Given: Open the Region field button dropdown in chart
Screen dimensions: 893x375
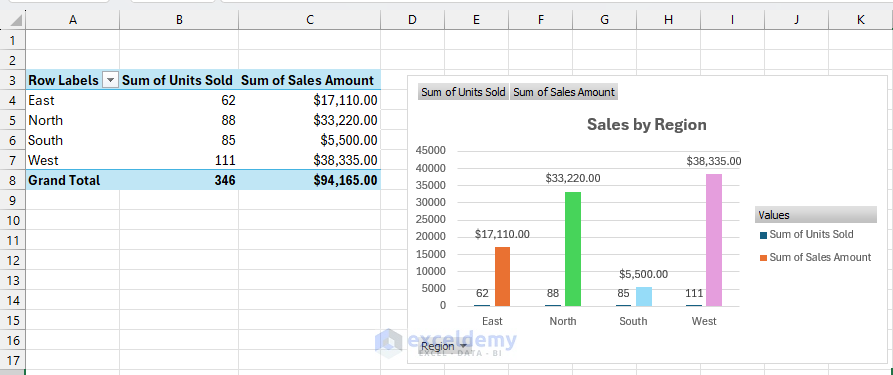Looking at the screenshot, I should (x=444, y=346).
